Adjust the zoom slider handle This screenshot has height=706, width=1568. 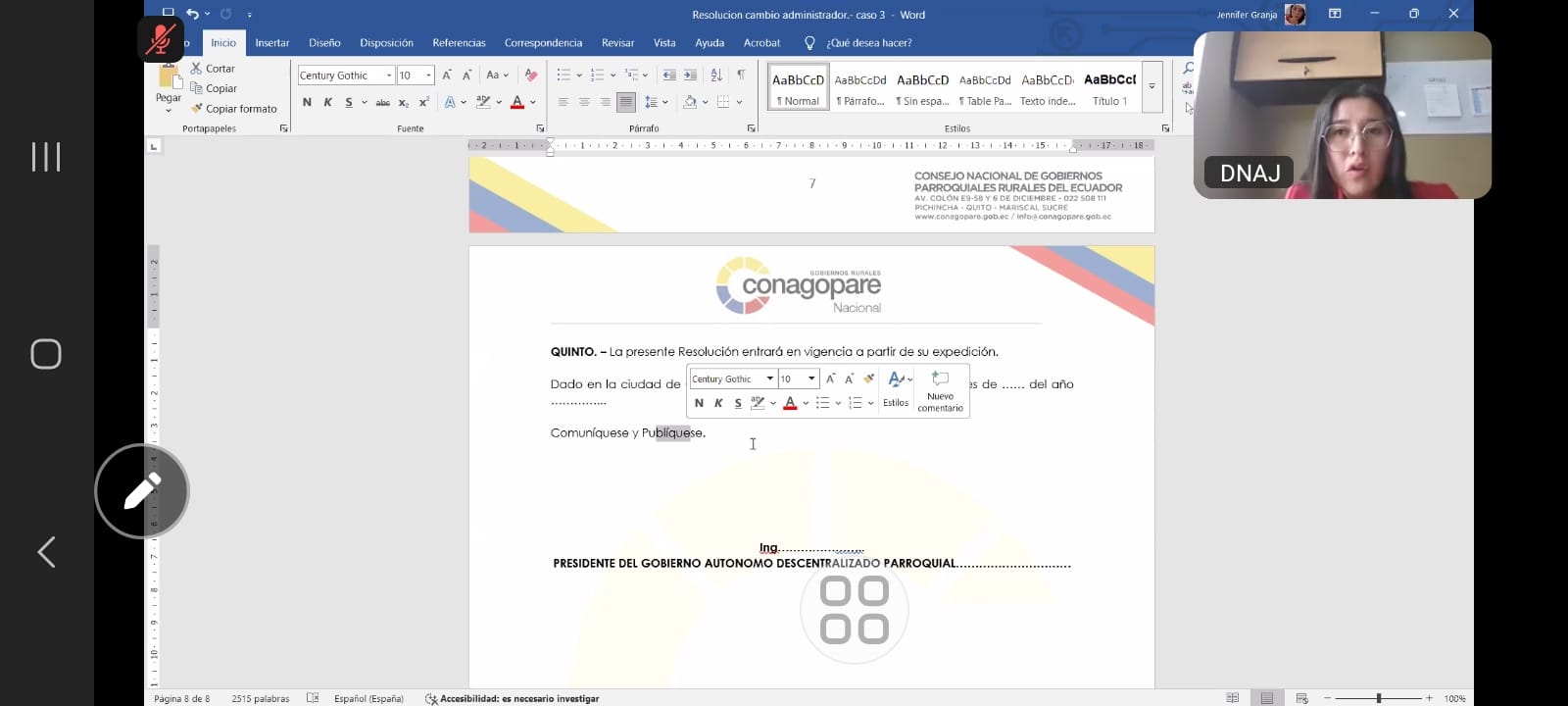tap(1379, 698)
